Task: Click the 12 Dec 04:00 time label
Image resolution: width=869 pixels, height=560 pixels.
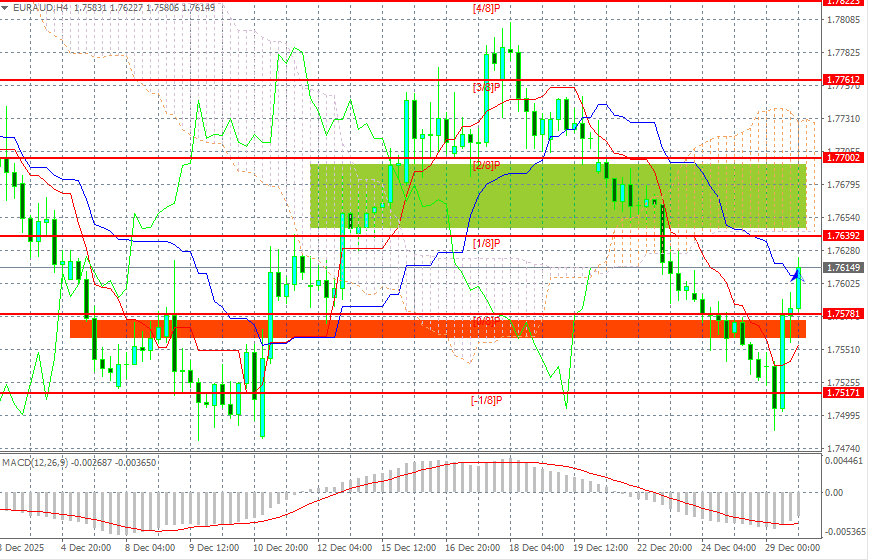Action: click(345, 548)
